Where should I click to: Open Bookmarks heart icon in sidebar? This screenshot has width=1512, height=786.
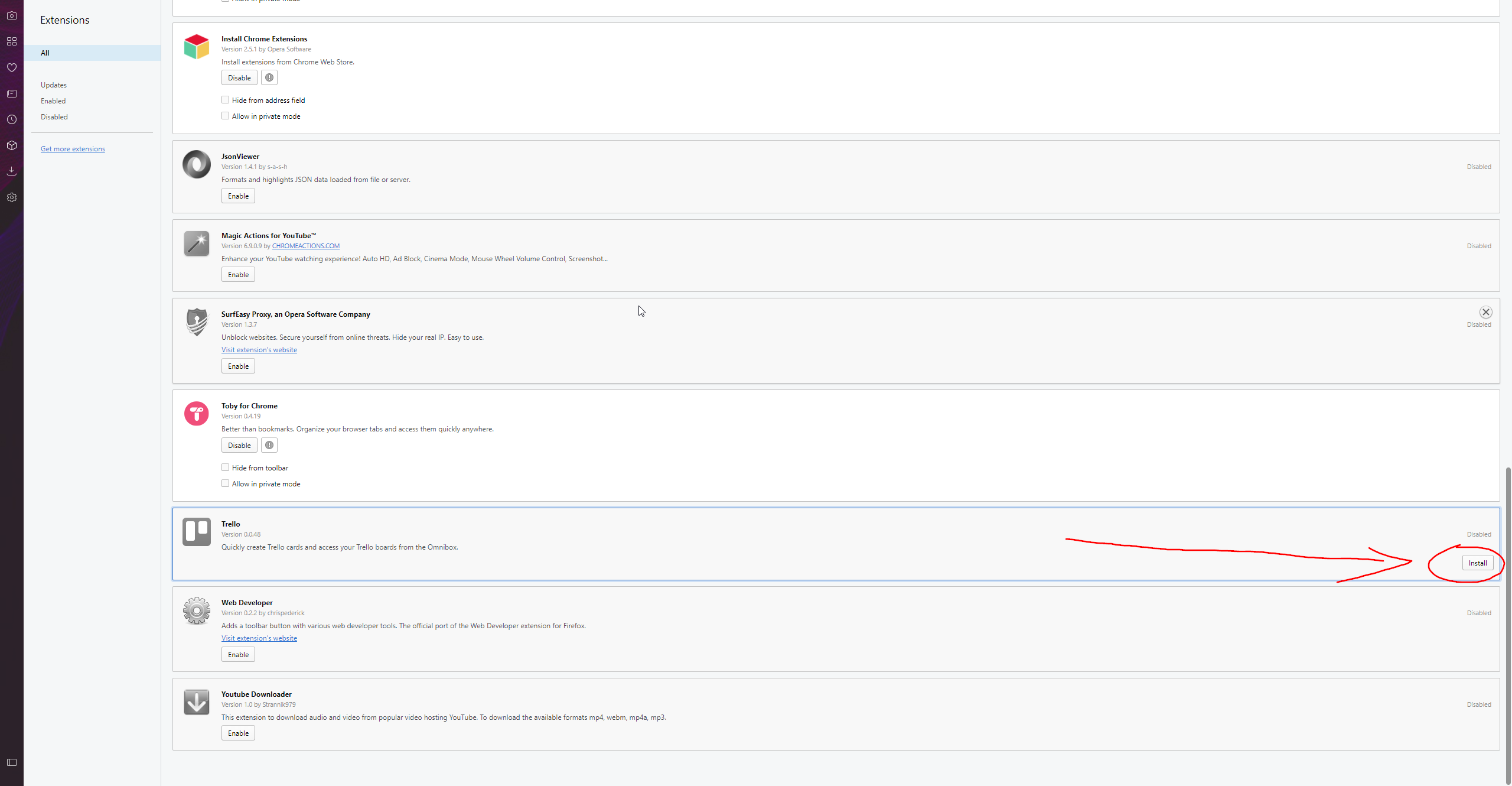(x=12, y=67)
